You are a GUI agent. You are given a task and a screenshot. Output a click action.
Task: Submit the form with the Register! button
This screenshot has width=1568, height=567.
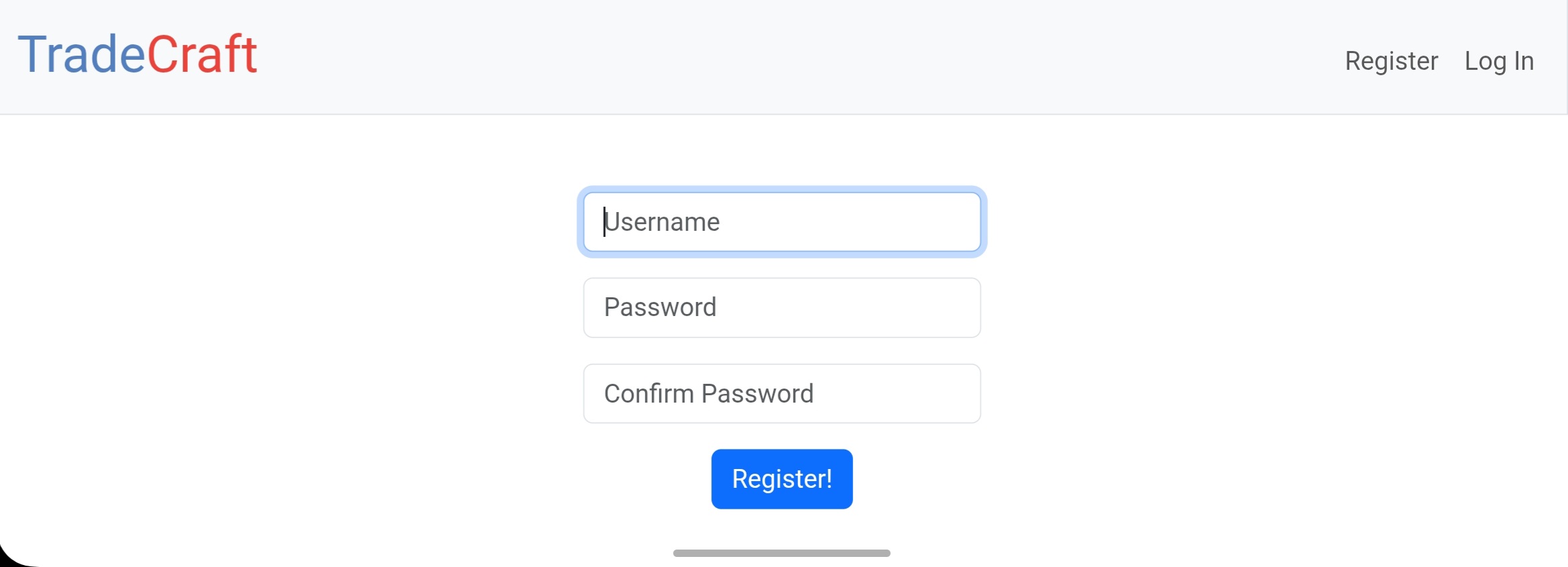pos(781,479)
